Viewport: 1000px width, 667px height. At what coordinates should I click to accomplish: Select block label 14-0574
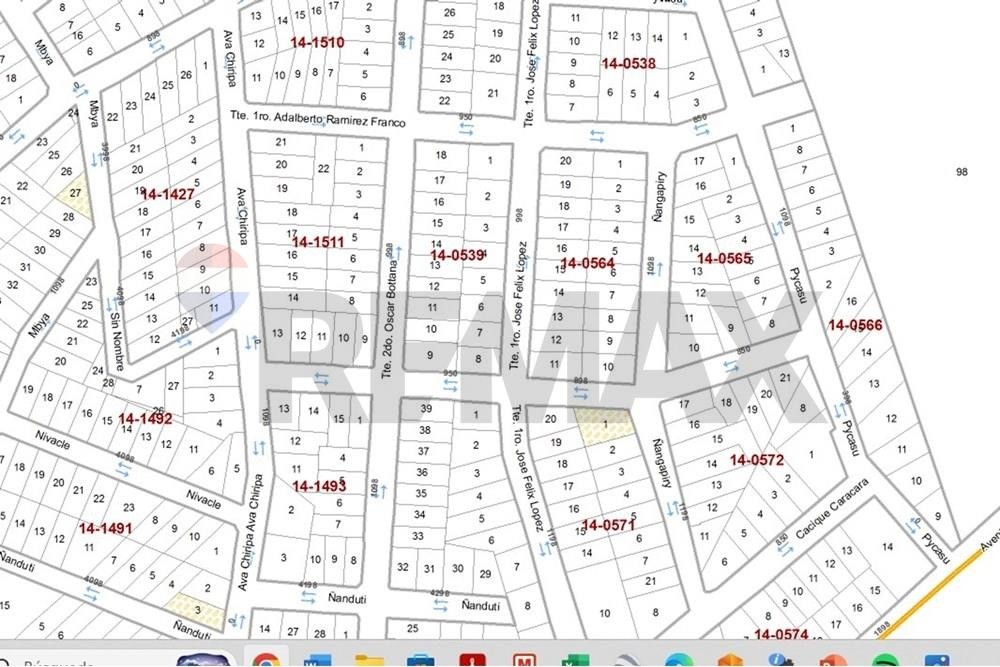click(781, 634)
